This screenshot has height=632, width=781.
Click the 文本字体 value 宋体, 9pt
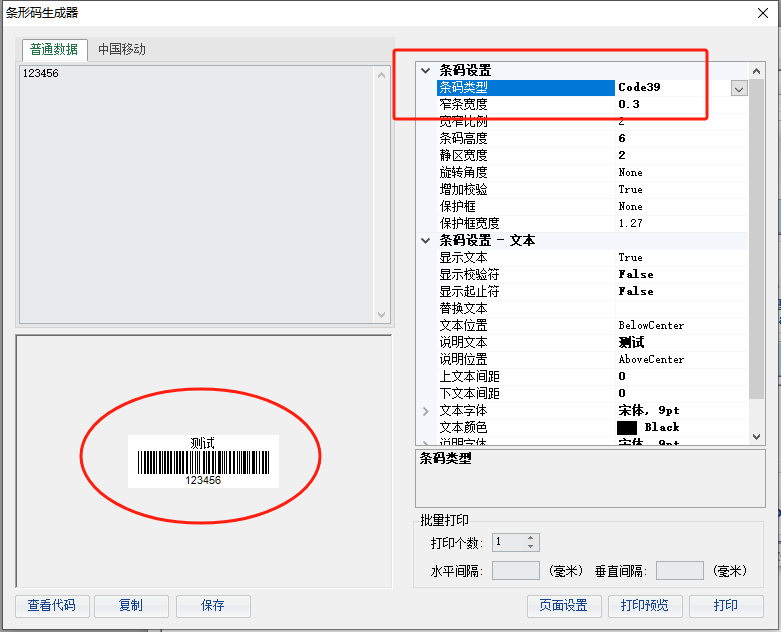point(649,410)
